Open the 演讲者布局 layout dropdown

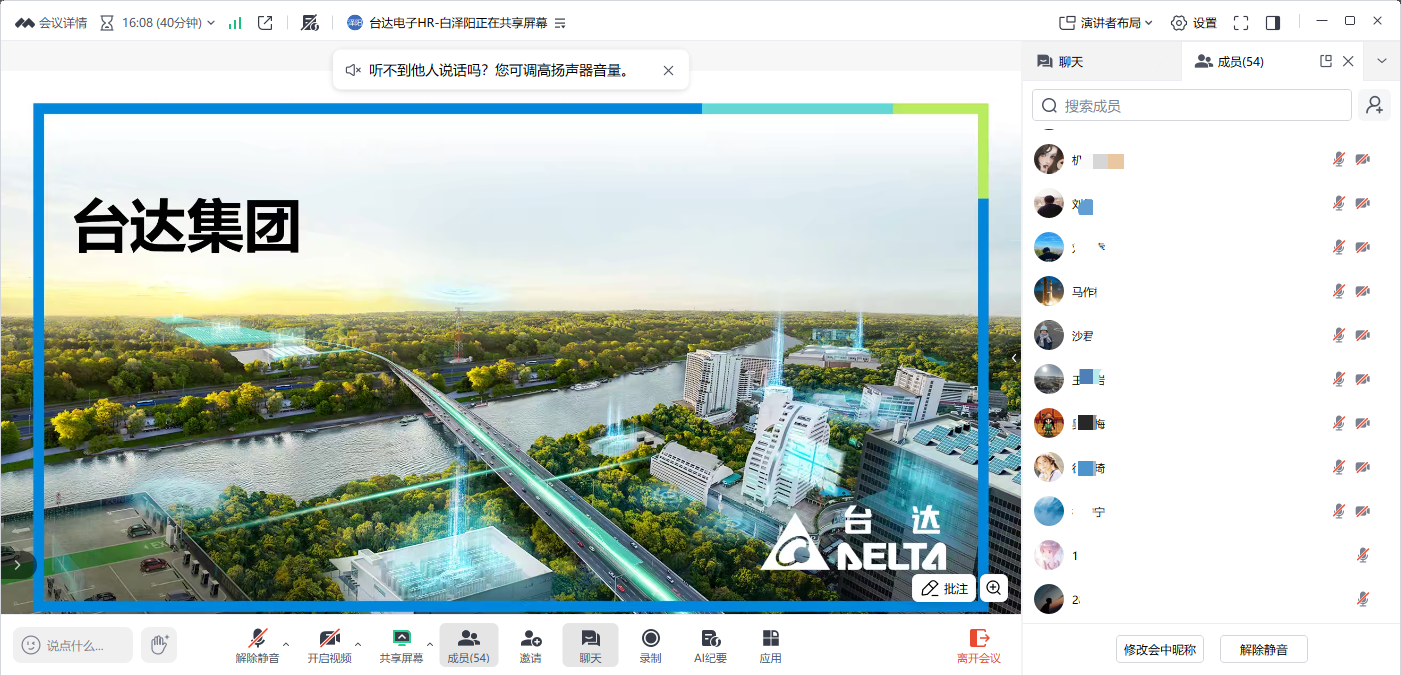point(1106,22)
